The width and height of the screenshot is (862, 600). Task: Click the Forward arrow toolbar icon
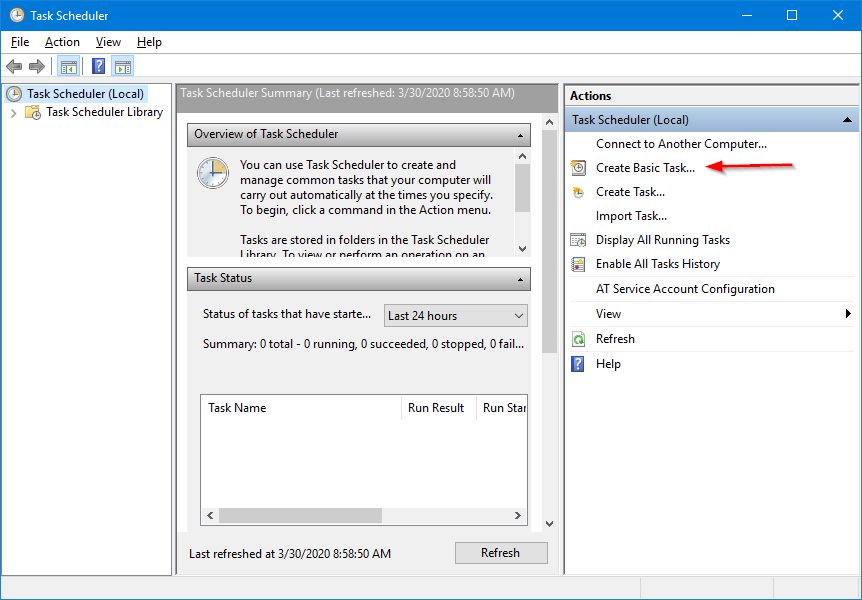[37, 67]
